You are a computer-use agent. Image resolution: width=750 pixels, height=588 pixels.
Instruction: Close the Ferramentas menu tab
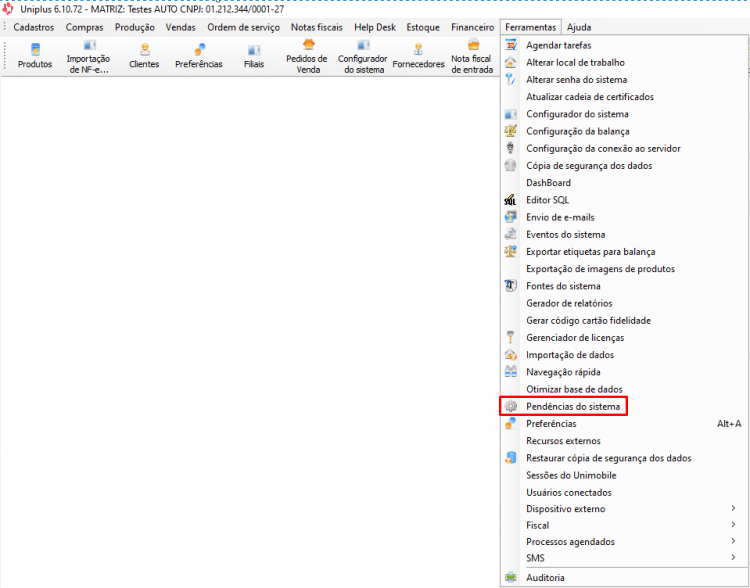pos(530,27)
